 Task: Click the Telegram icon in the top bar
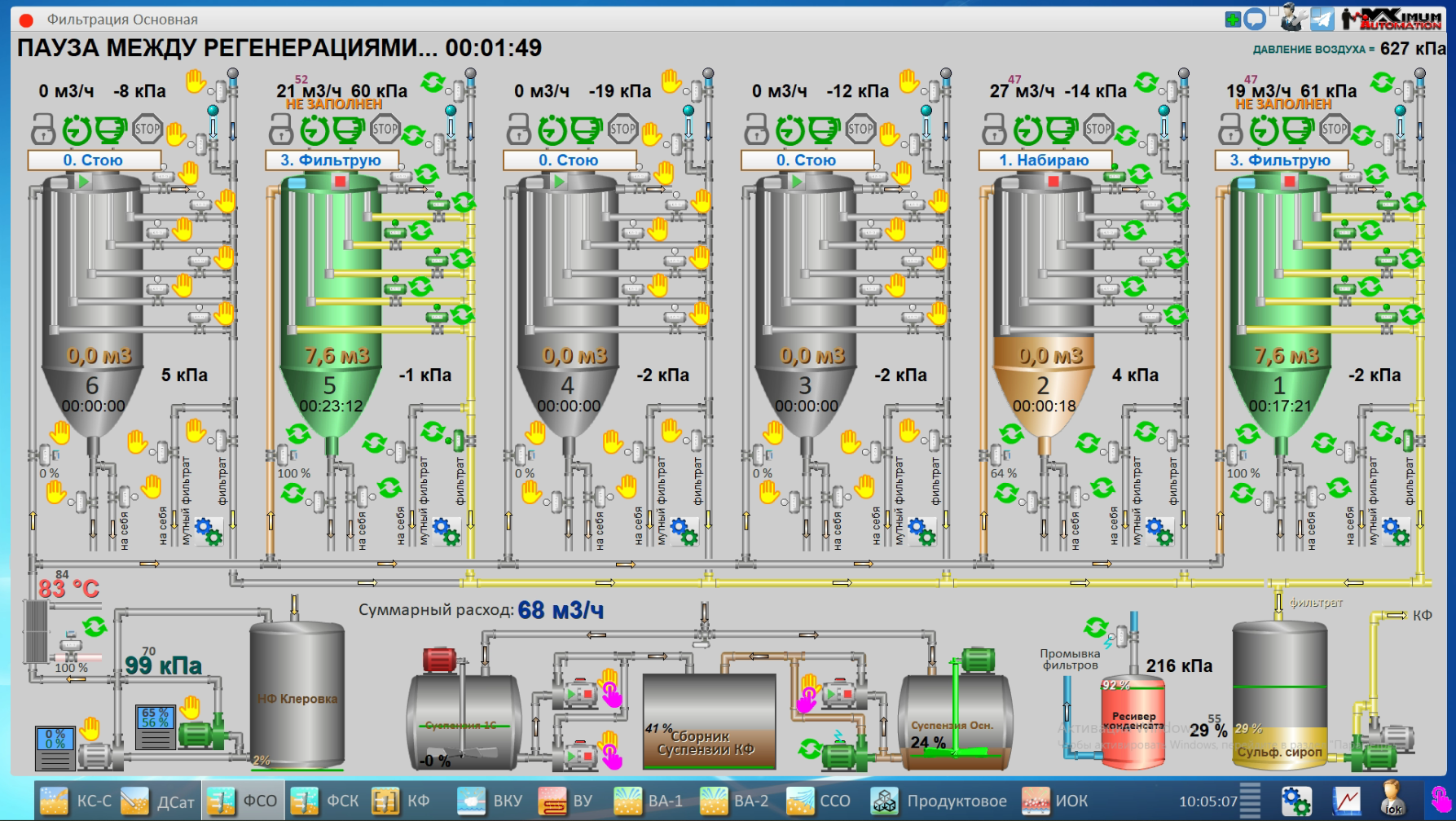point(1322,19)
